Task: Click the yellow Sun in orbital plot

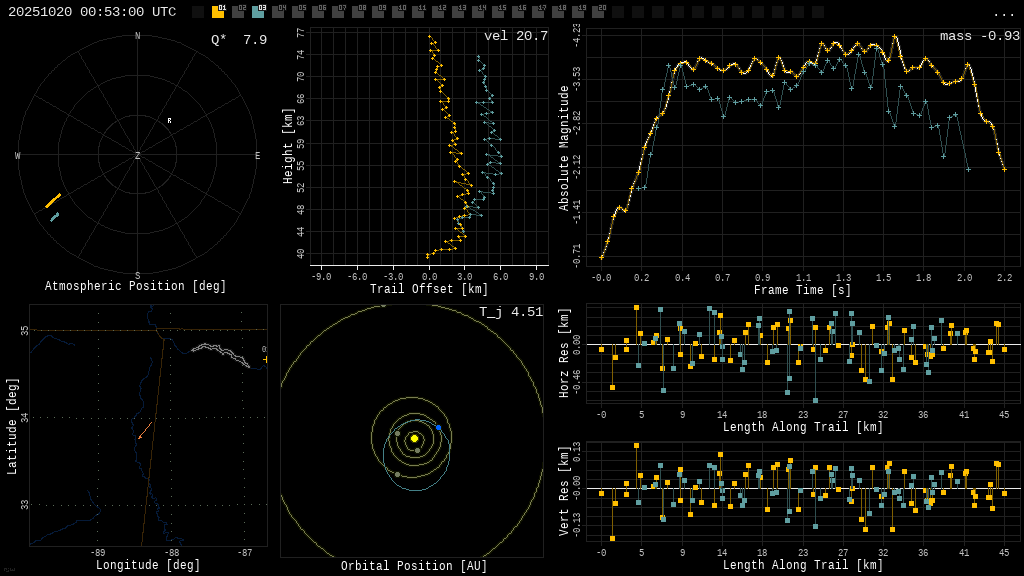Action: click(x=414, y=438)
